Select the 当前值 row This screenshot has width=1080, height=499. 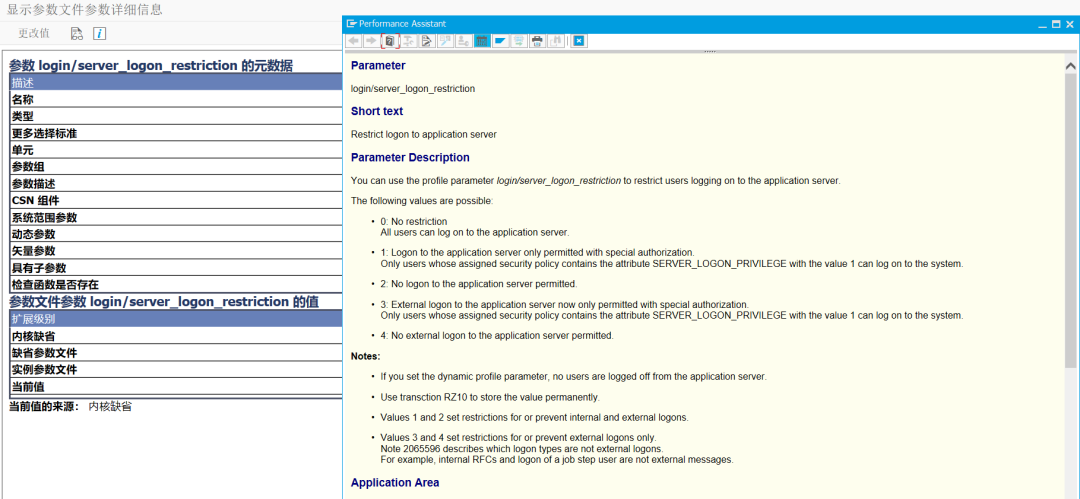click(176, 387)
